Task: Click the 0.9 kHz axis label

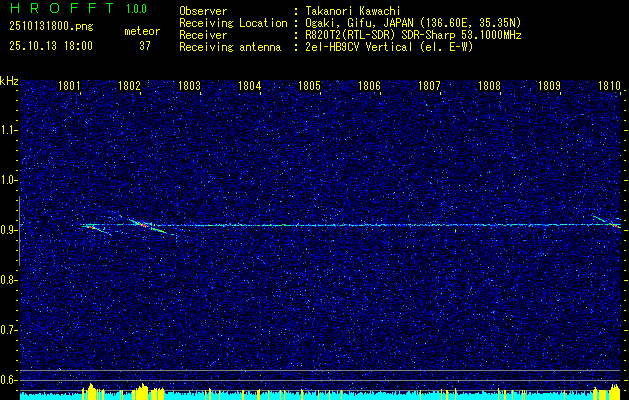Action: point(9,230)
